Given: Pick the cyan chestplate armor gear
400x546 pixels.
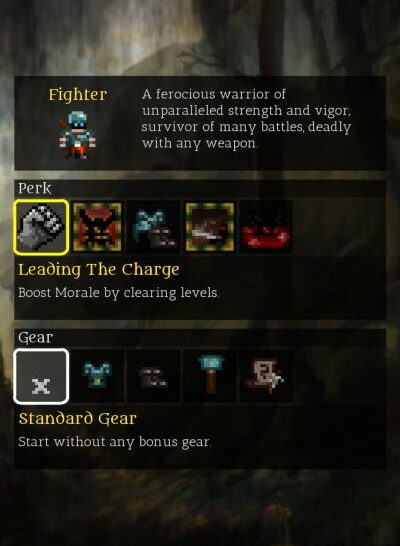Looking at the screenshot, I should (97, 376).
